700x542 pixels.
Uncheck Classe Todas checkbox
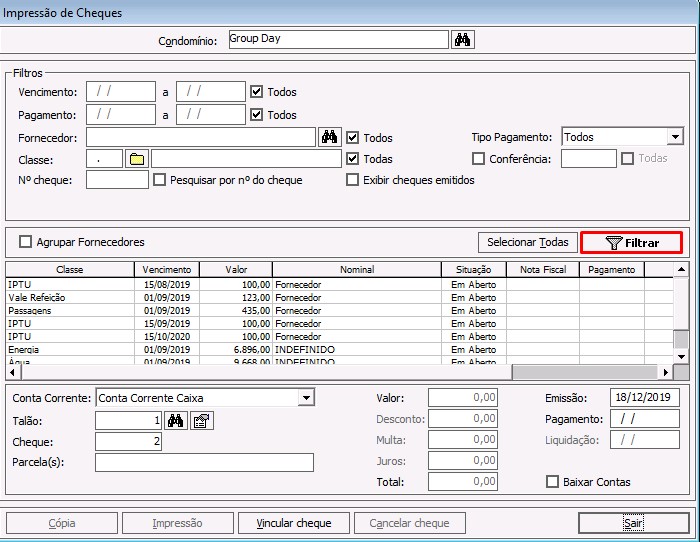352,158
